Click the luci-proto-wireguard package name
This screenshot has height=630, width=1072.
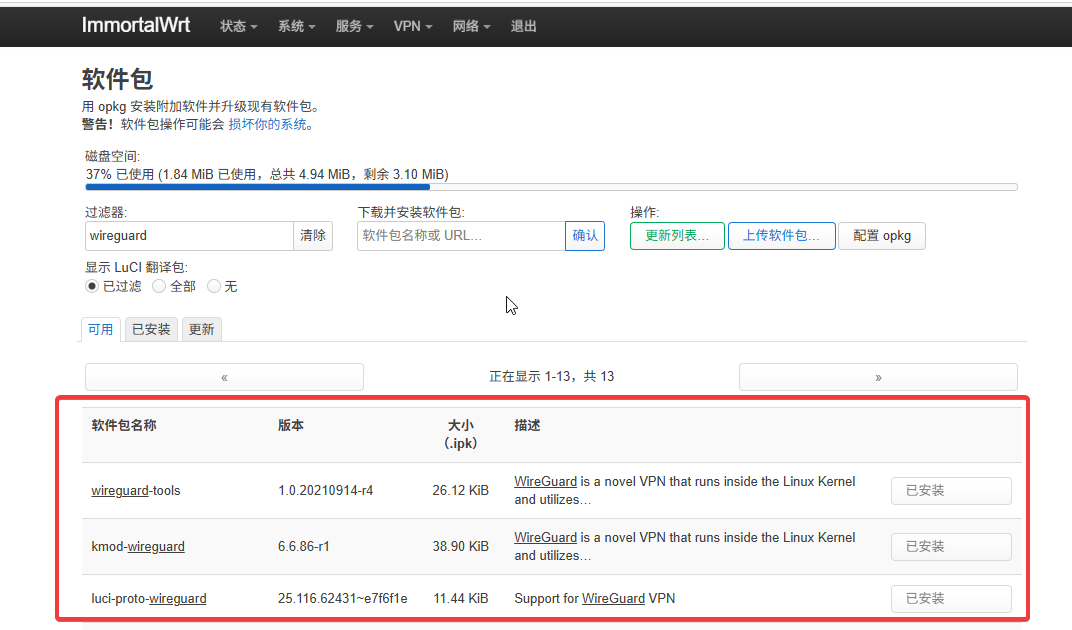[x=149, y=599]
